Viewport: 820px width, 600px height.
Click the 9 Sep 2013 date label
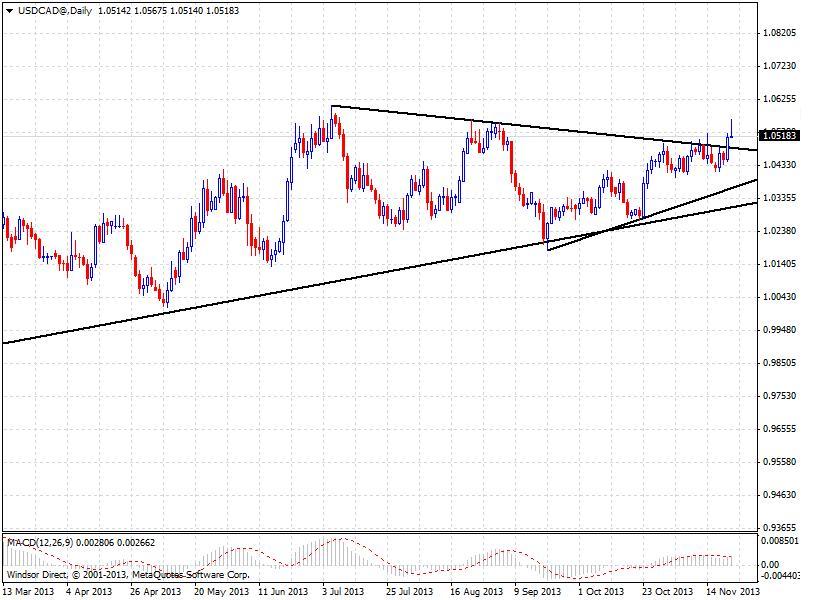click(x=537, y=591)
